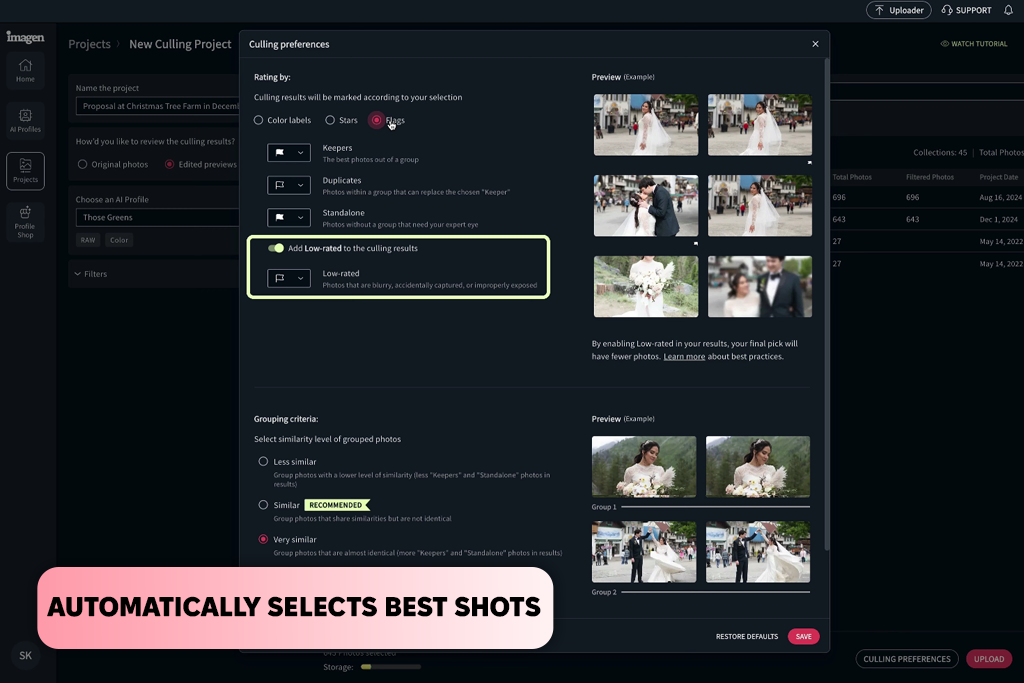Open the Keepers flag dropdown
This screenshot has width=1024, height=683.
(x=289, y=152)
